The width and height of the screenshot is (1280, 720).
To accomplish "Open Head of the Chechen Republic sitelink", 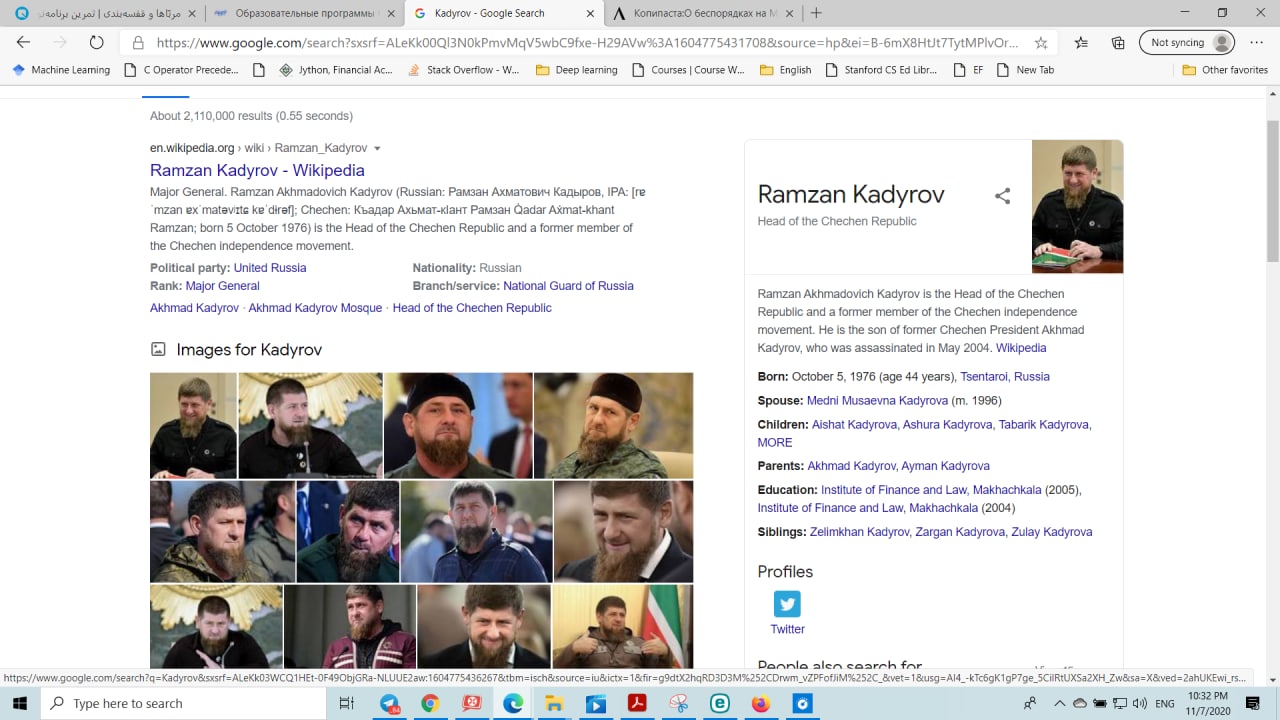I will (472, 308).
